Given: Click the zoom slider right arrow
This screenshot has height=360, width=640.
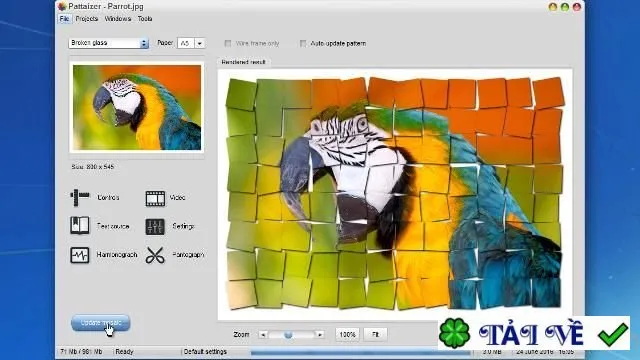Looking at the screenshot, I should pos(320,335).
